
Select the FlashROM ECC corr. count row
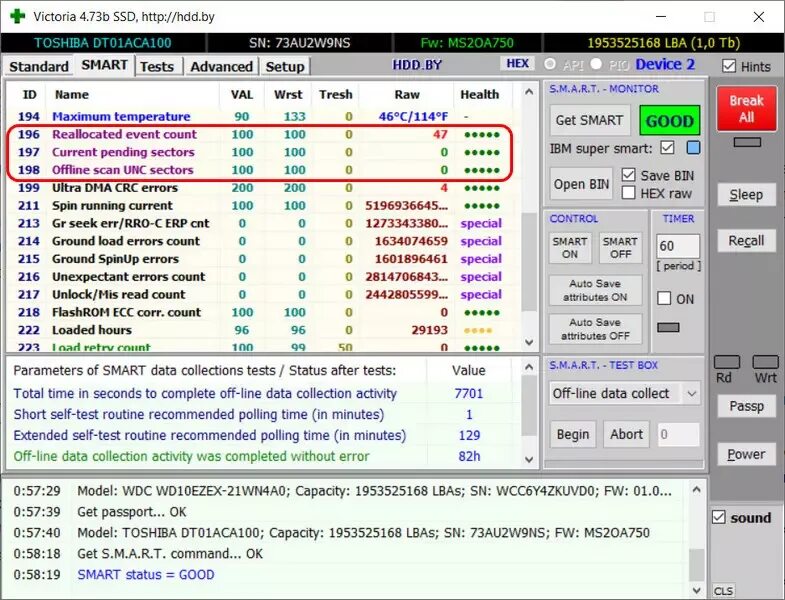(259, 312)
